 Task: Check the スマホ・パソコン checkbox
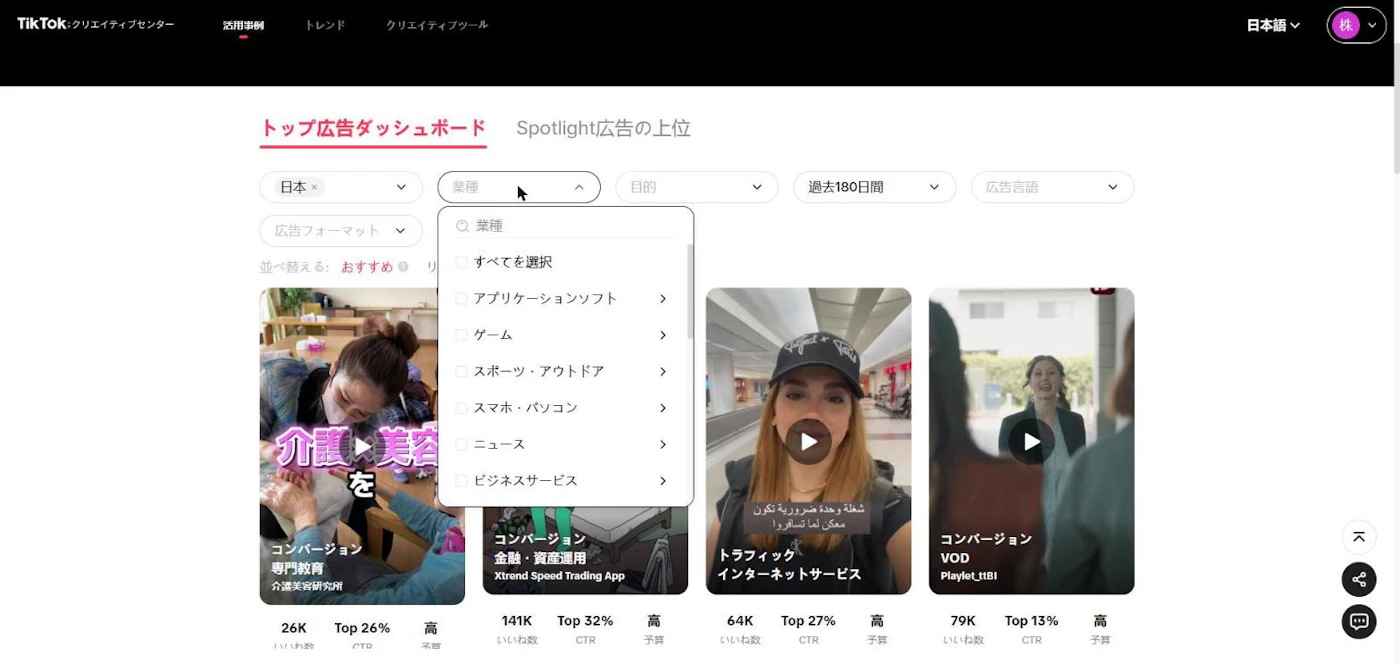[461, 408]
